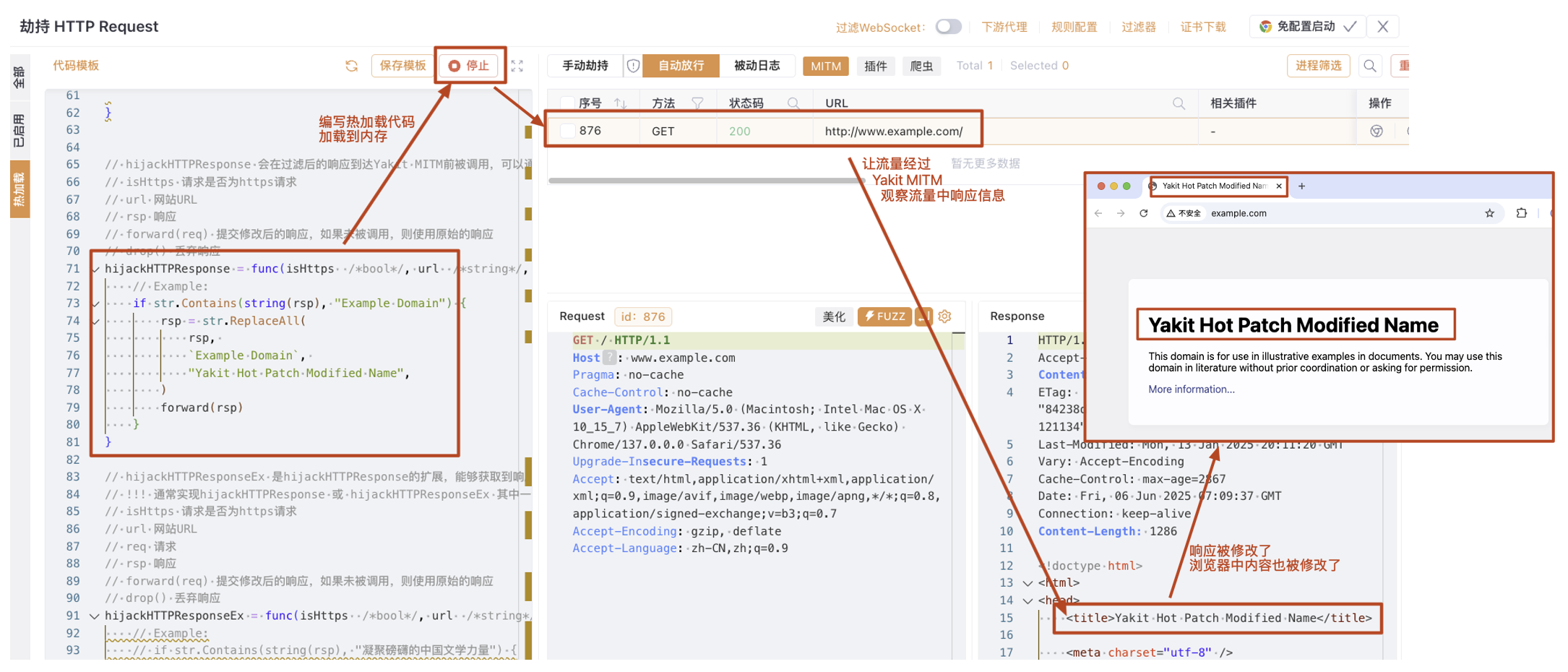Tick the checkbox for row 876

click(568, 131)
